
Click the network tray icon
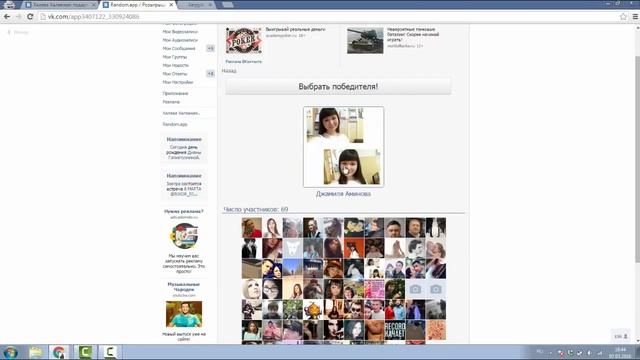[599, 353]
